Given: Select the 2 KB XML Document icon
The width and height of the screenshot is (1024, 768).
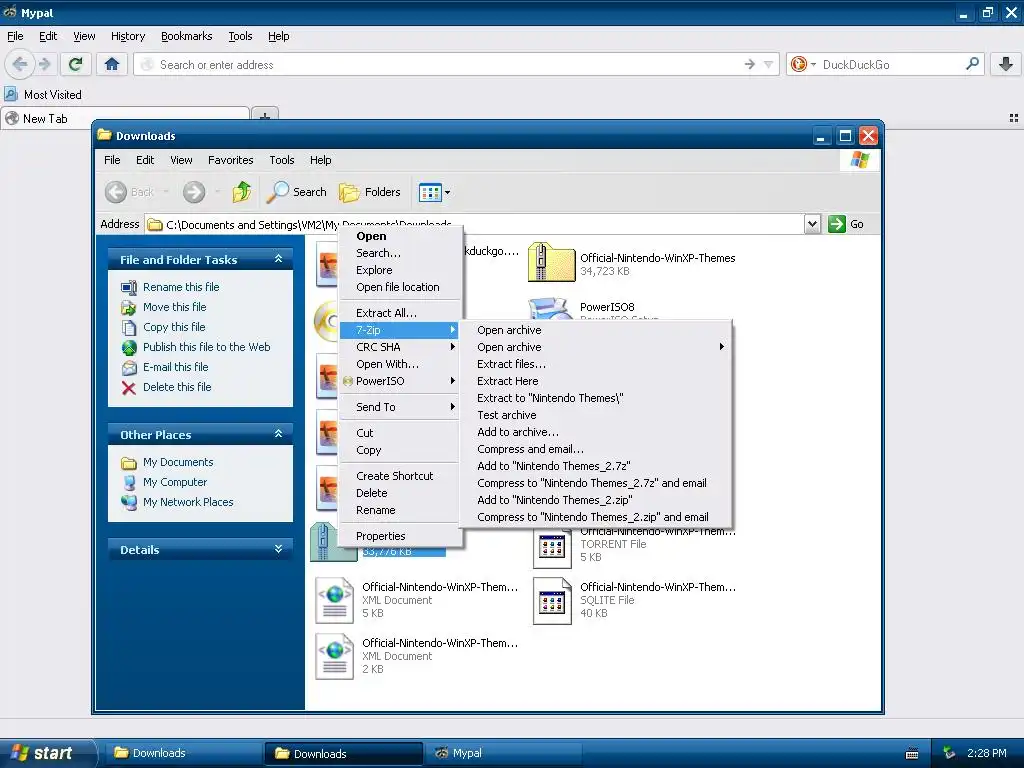Looking at the screenshot, I should (x=334, y=657).
